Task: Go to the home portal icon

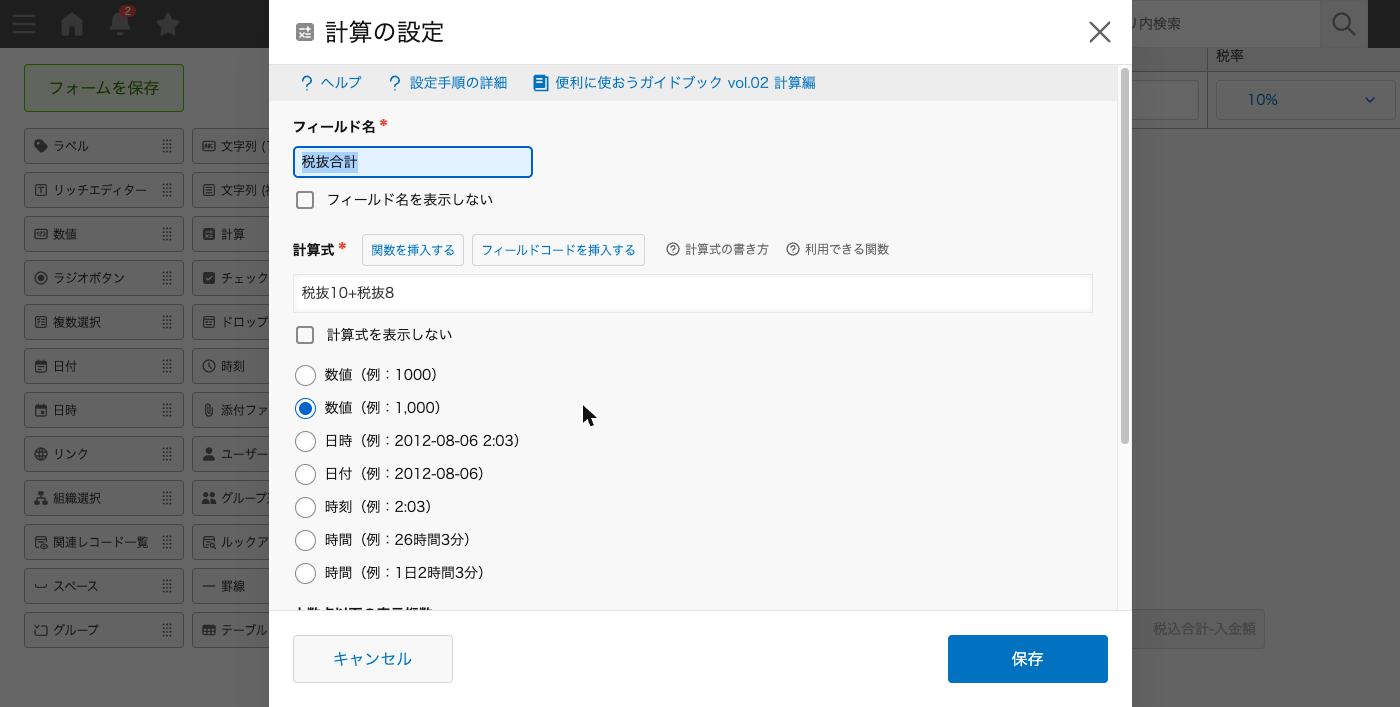Action: pos(72,23)
